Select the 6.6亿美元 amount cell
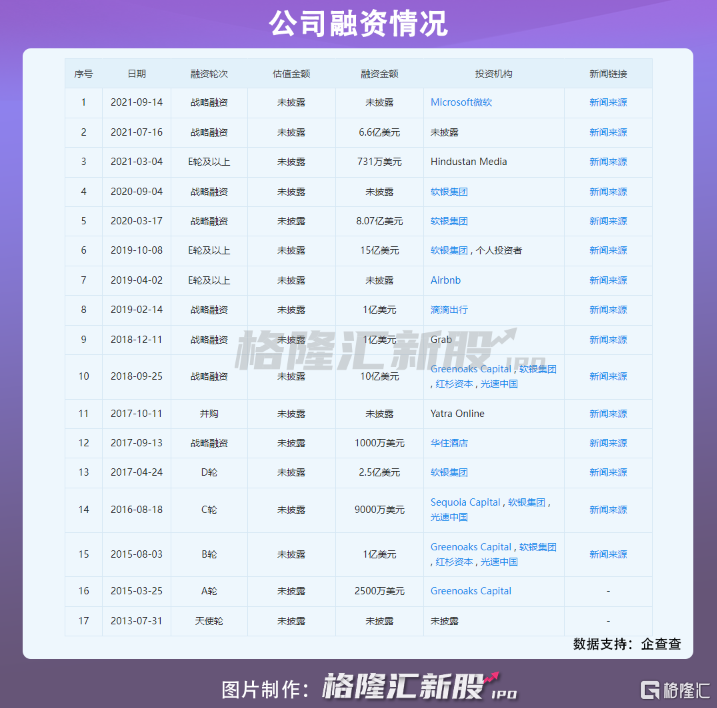Viewport: 717px width, 708px height. pyautogui.click(x=379, y=132)
